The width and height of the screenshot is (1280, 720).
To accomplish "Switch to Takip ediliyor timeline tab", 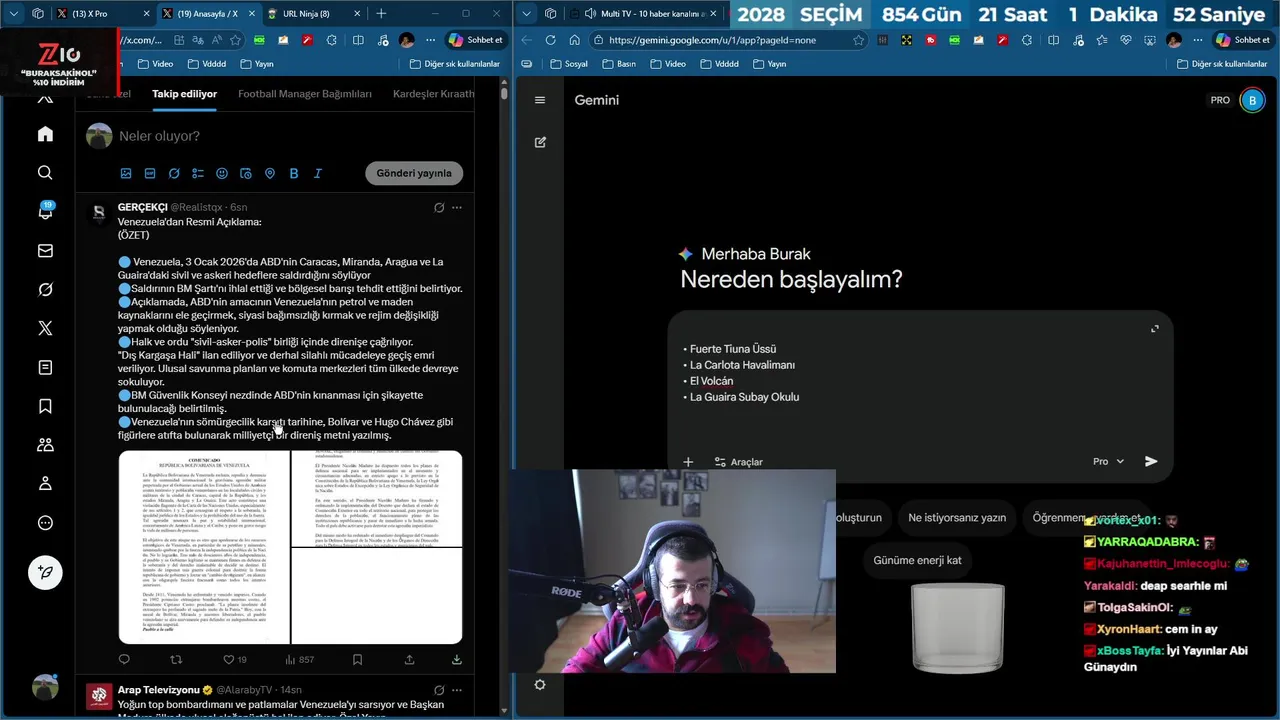I will (184, 94).
